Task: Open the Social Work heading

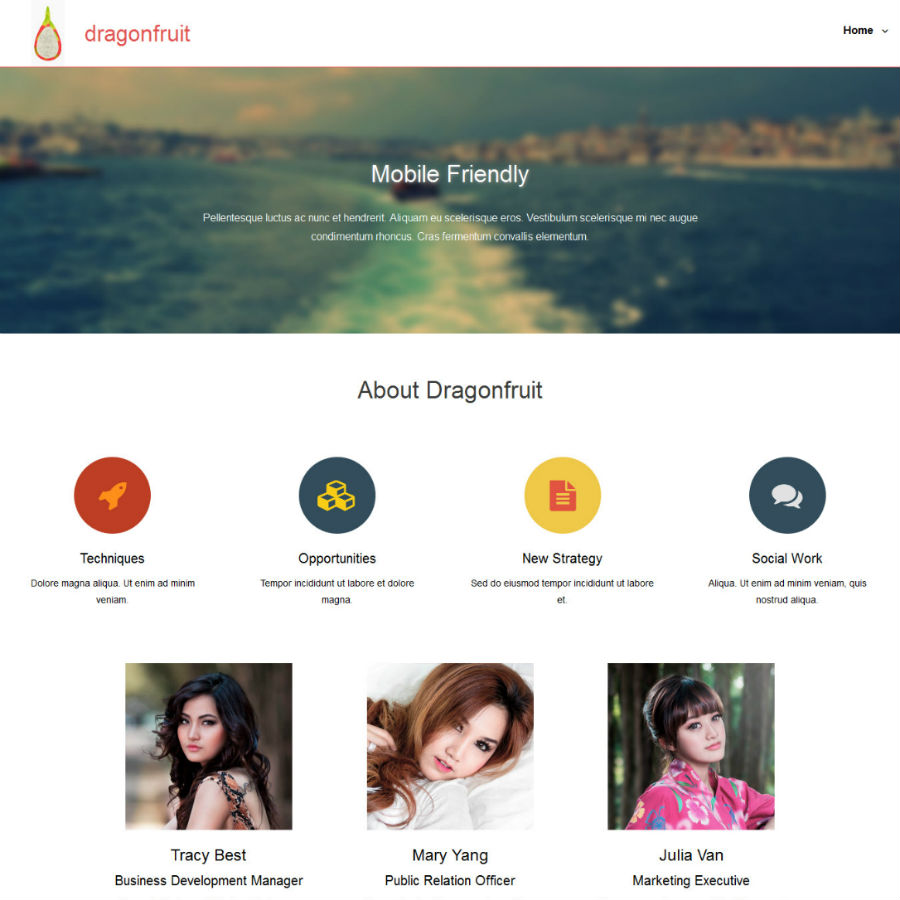Action: (787, 558)
